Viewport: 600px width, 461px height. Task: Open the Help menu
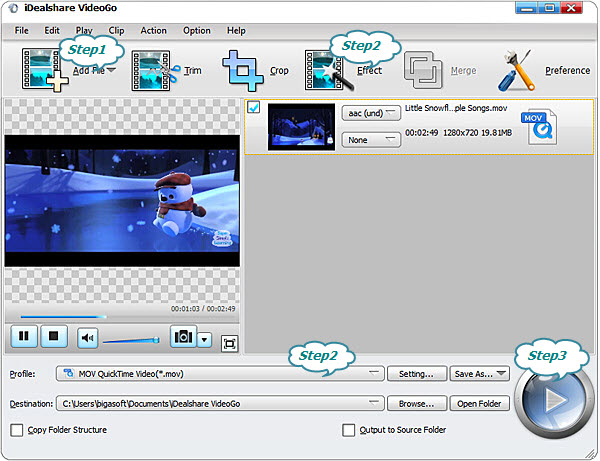click(236, 31)
